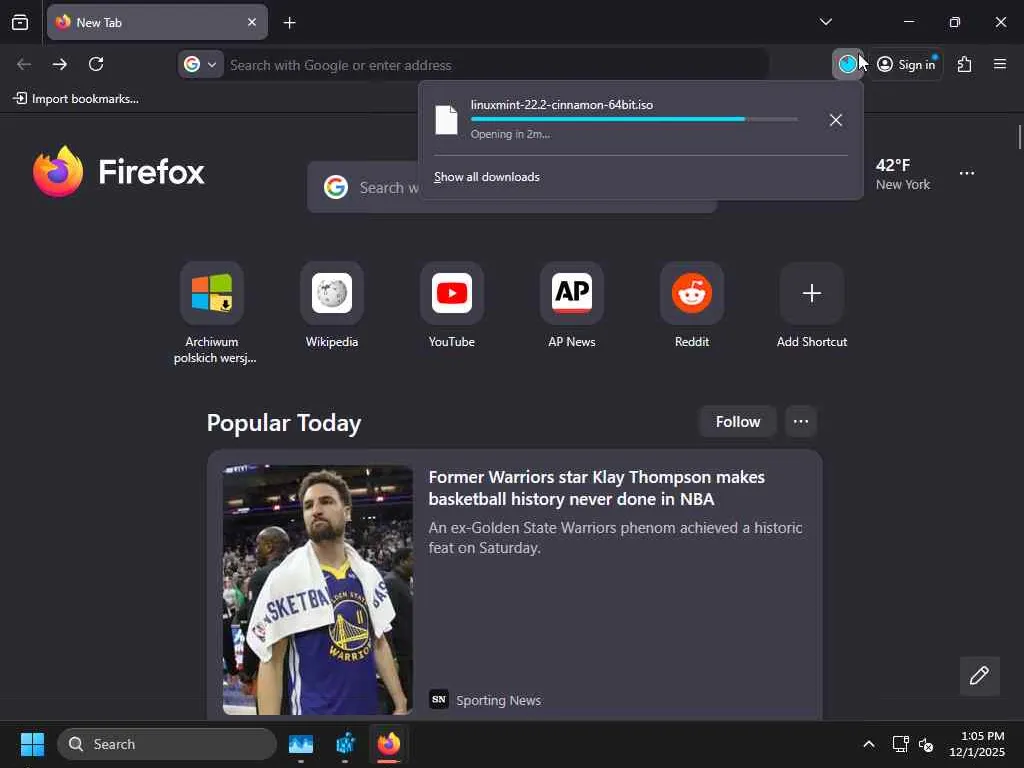Image resolution: width=1024 pixels, height=768 pixels.
Task: Go forward with the forward arrow
Action: 59,64
